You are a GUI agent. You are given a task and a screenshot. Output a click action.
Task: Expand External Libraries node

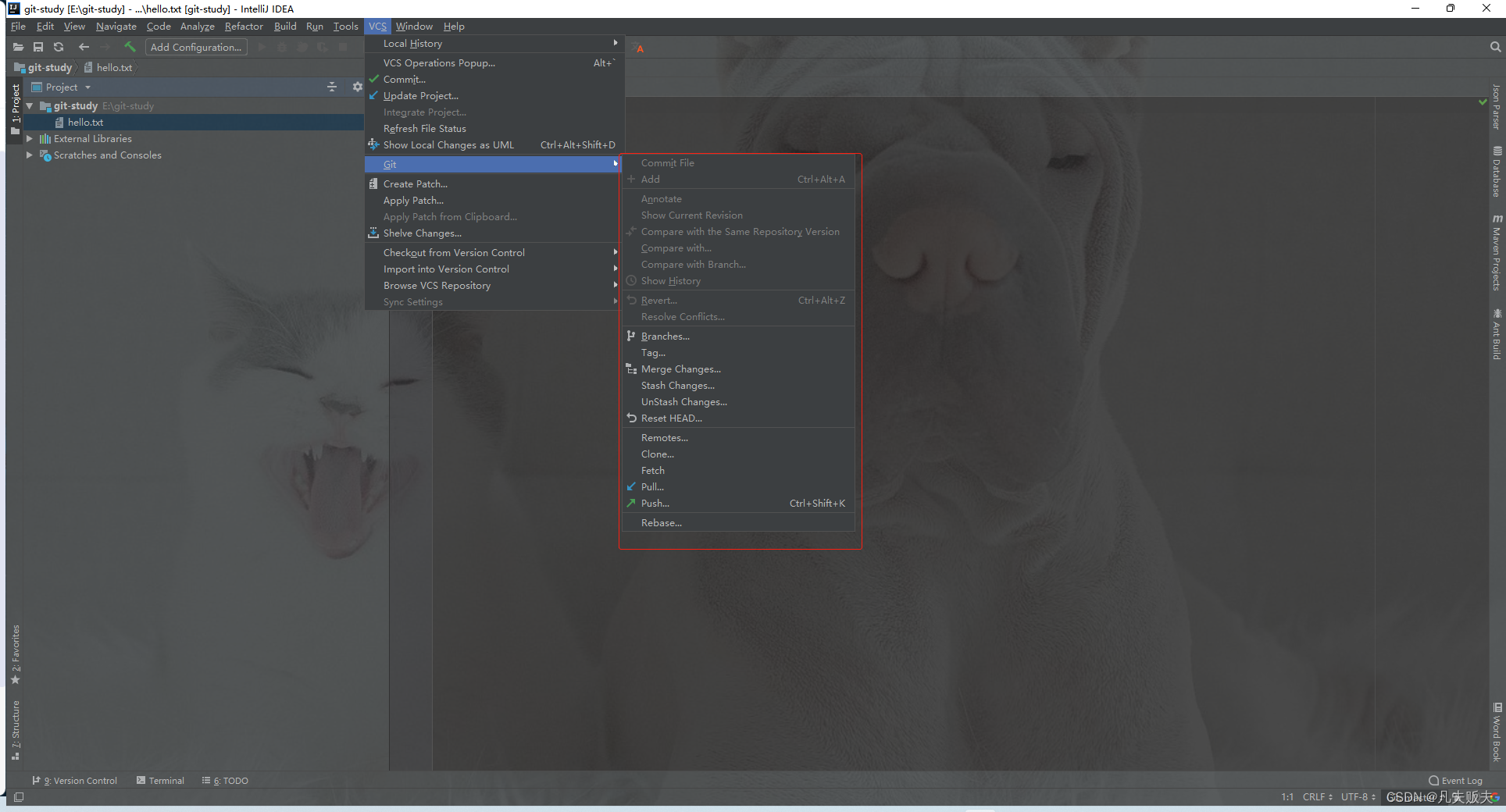tap(30, 138)
